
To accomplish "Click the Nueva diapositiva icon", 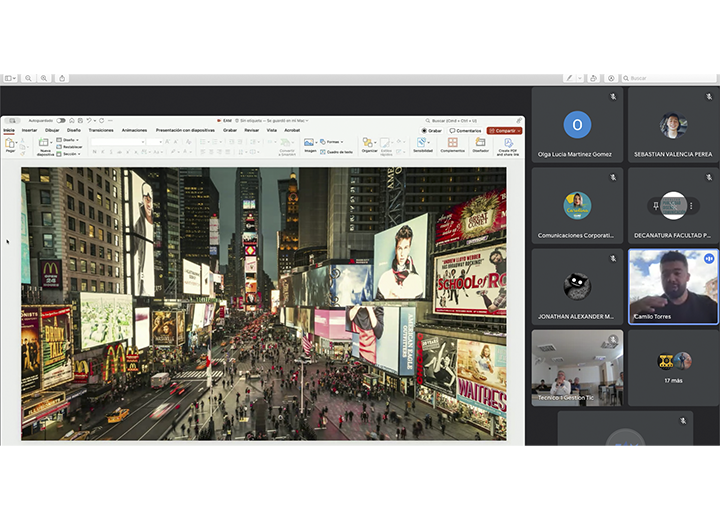I will [x=44, y=143].
